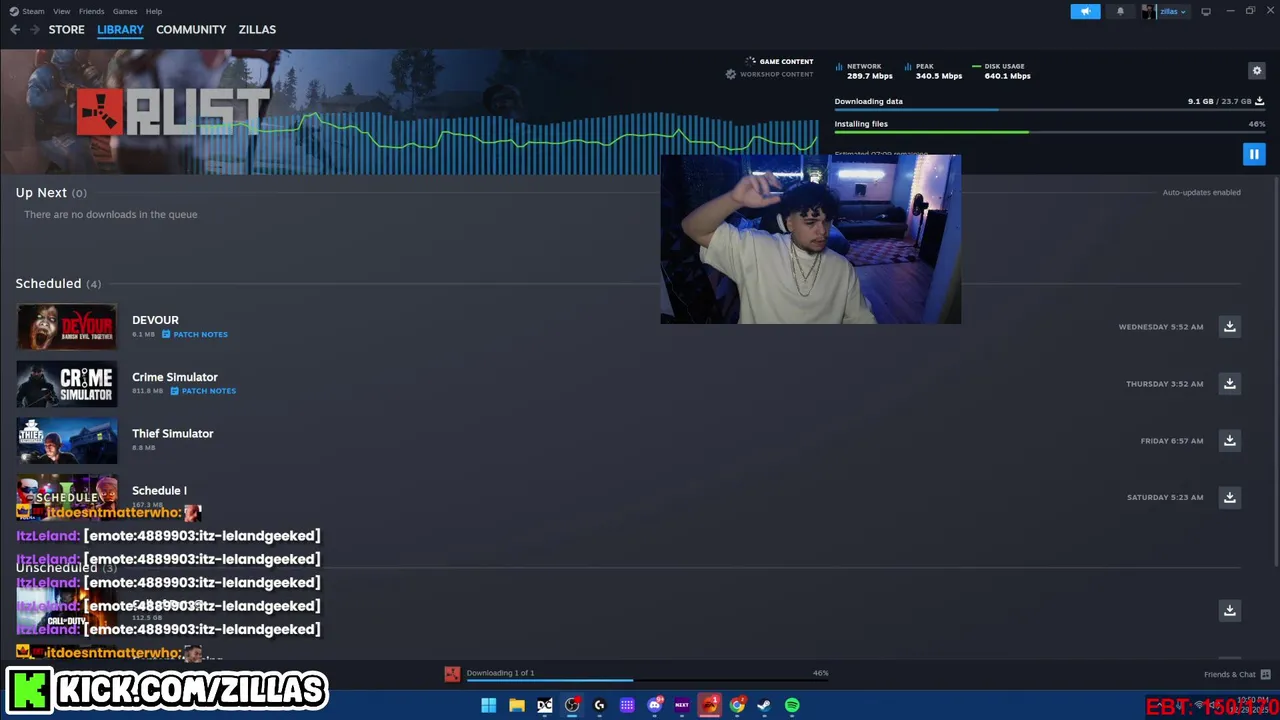Click the Schedule I title

point(159,490)
